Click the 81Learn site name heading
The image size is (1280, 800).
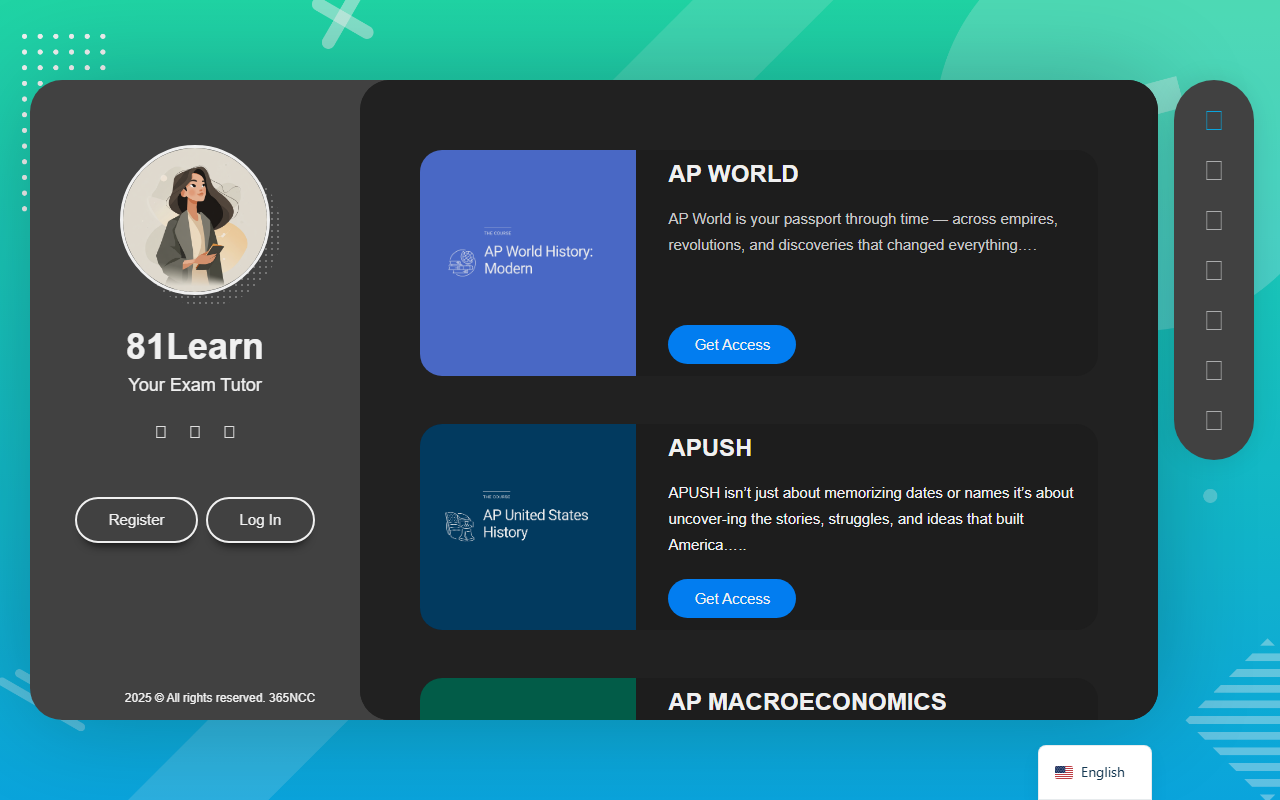click(195, 347)
